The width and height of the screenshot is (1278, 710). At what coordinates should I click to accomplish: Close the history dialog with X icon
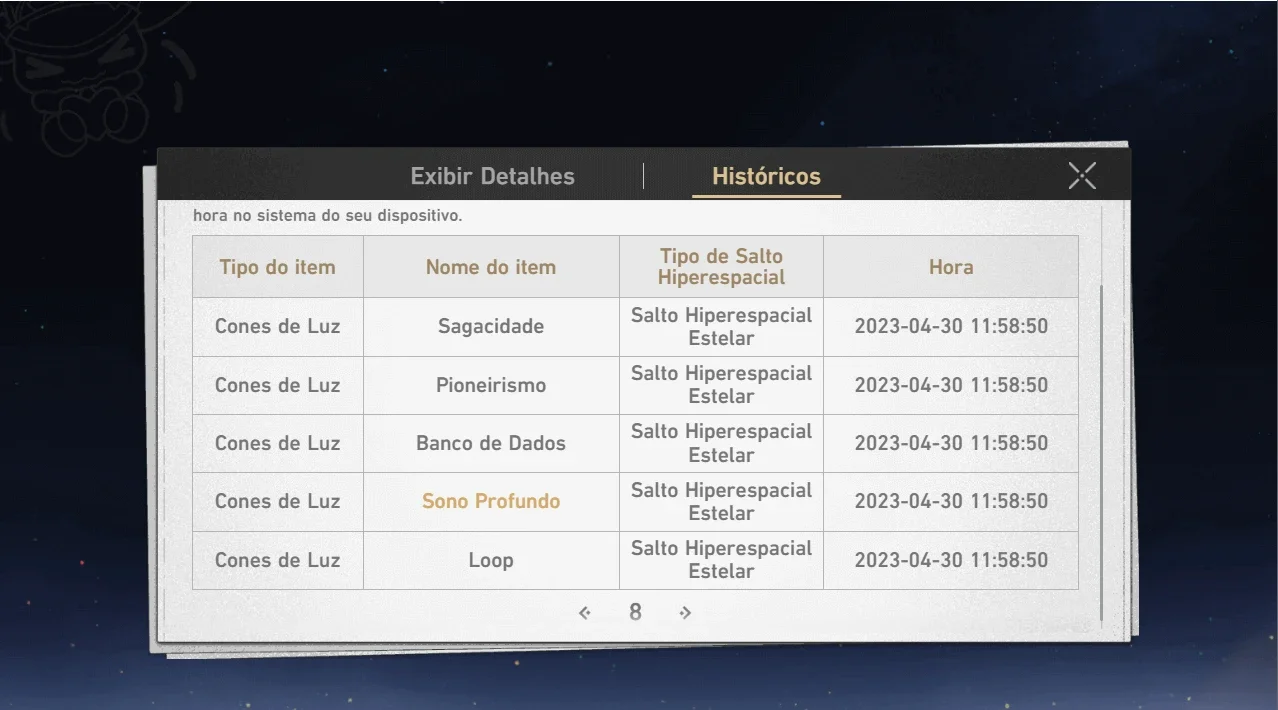(1082, 176)
